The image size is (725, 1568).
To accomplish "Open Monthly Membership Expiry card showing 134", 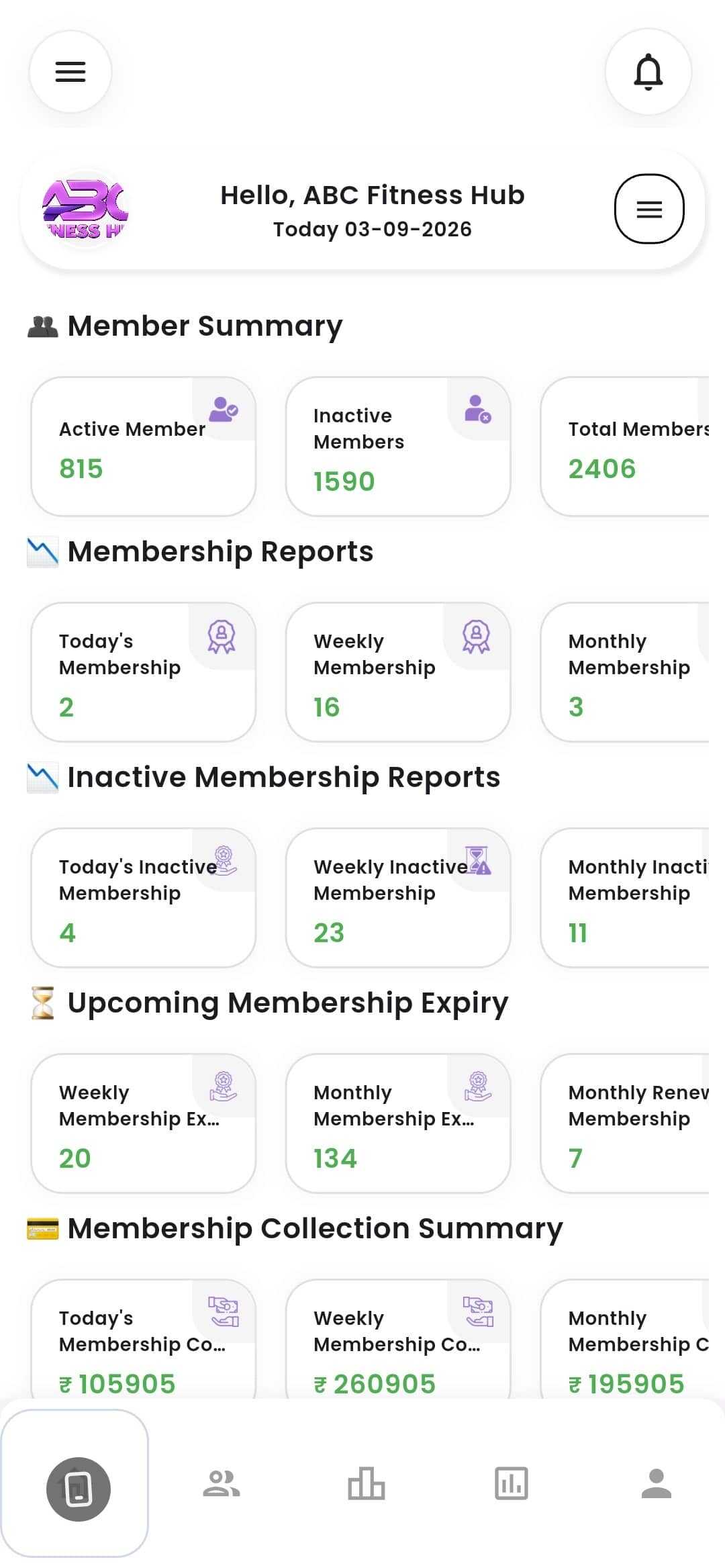I will point(398,1123).
